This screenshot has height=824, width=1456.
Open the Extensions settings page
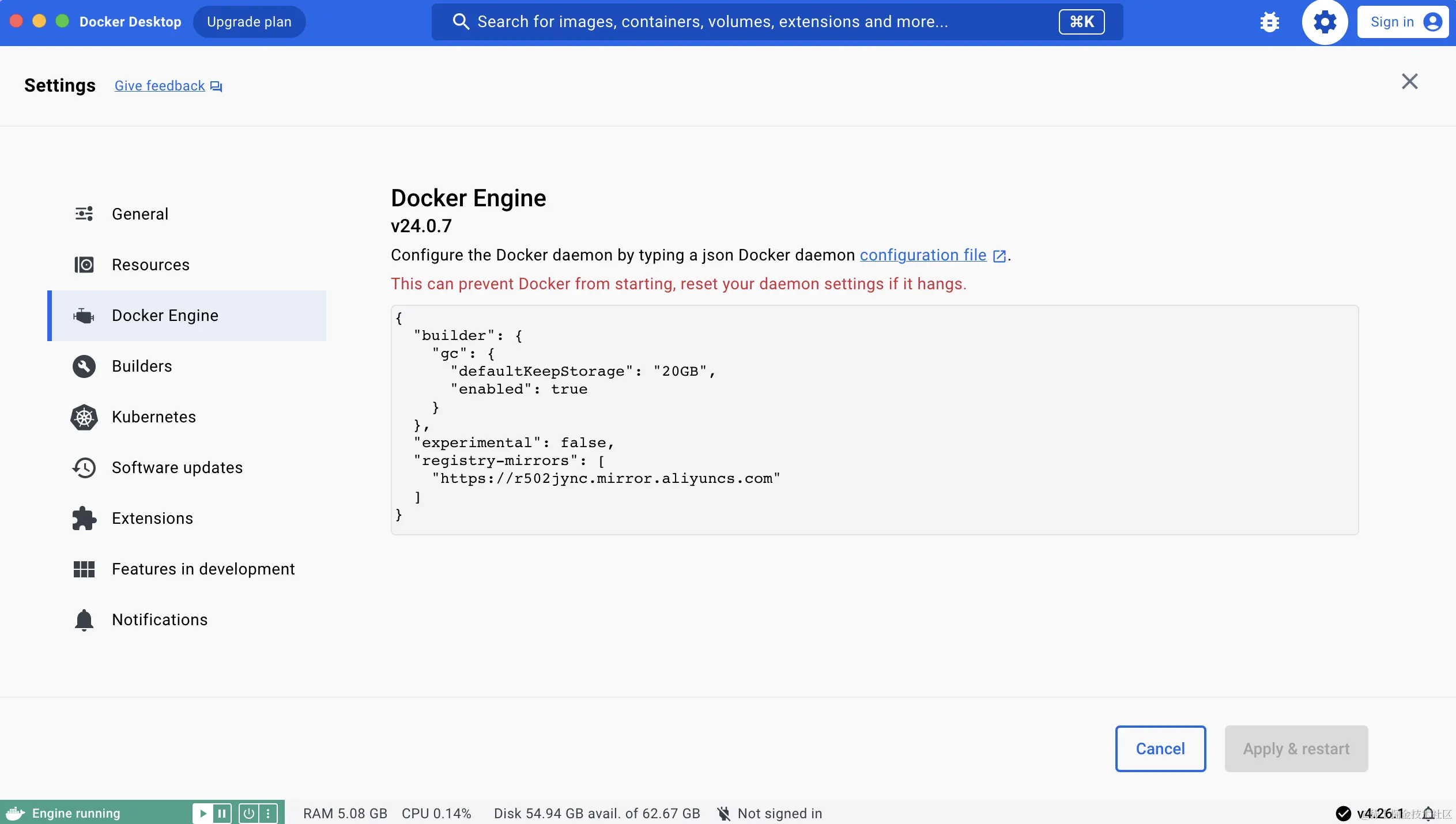[152, 518]
